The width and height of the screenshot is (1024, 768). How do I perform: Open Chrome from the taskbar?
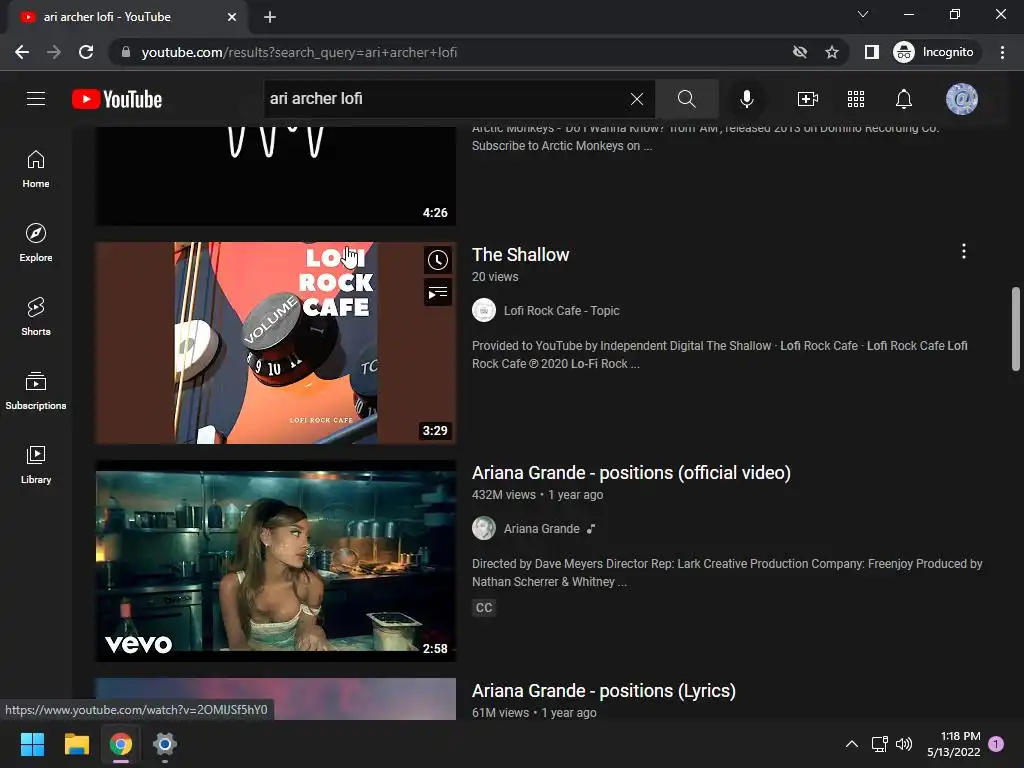pos(121,744)
